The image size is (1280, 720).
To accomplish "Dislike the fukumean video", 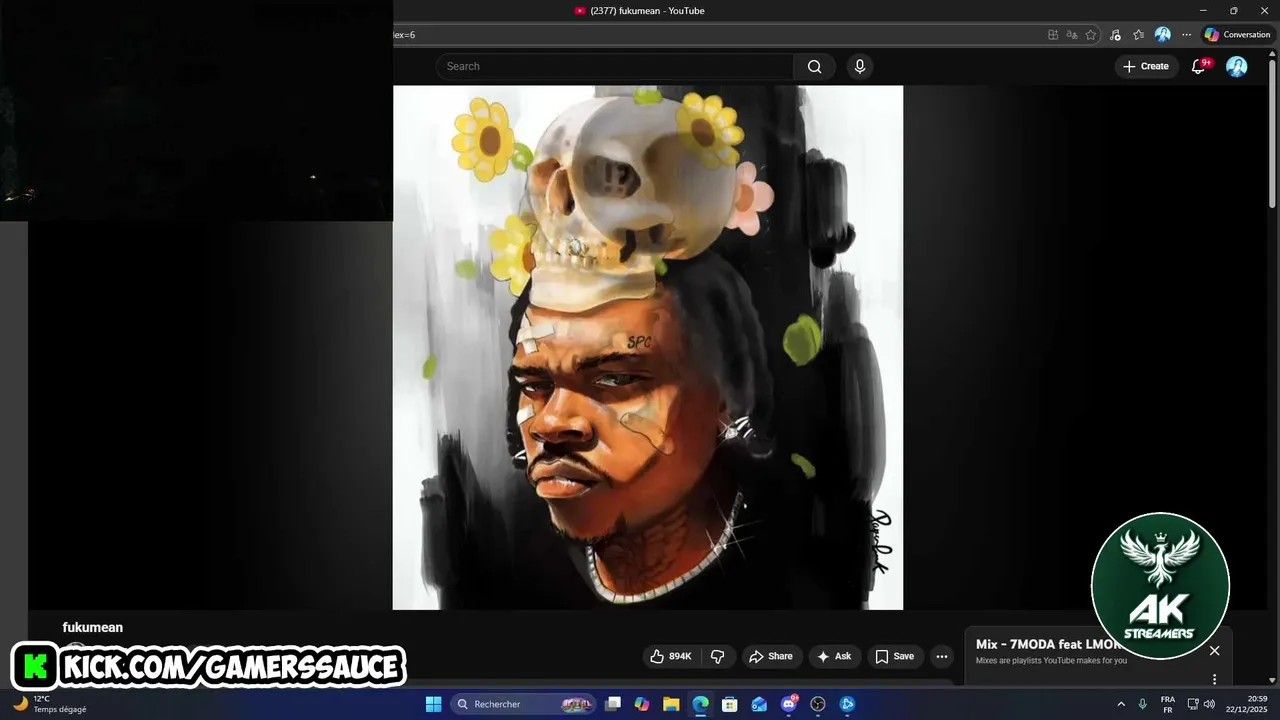I will [717, 656].
